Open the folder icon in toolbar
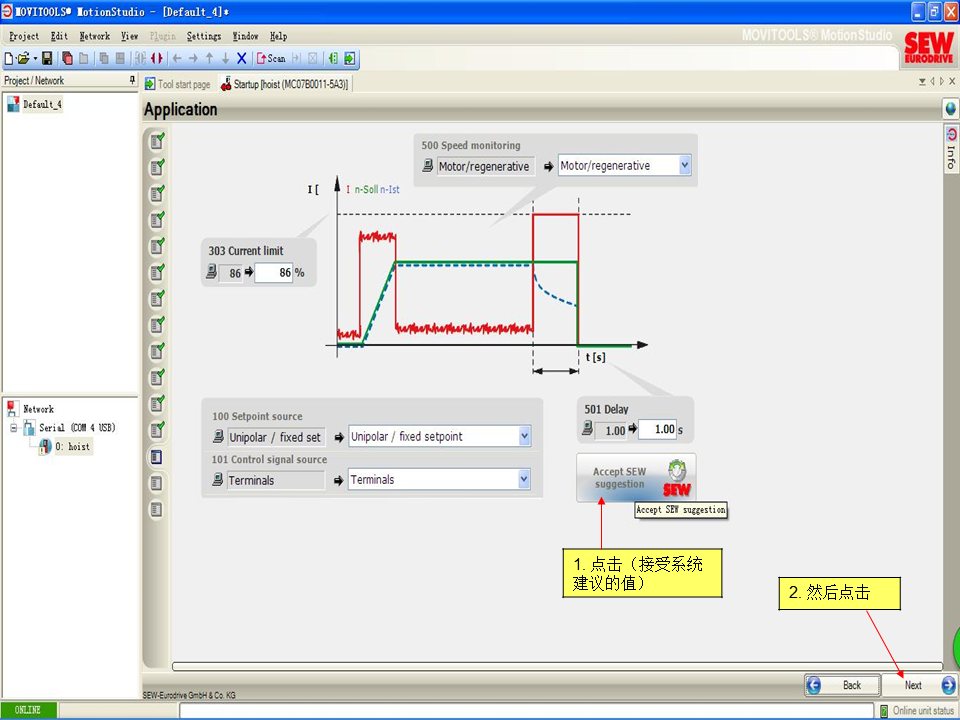 (x=23, y=59)
